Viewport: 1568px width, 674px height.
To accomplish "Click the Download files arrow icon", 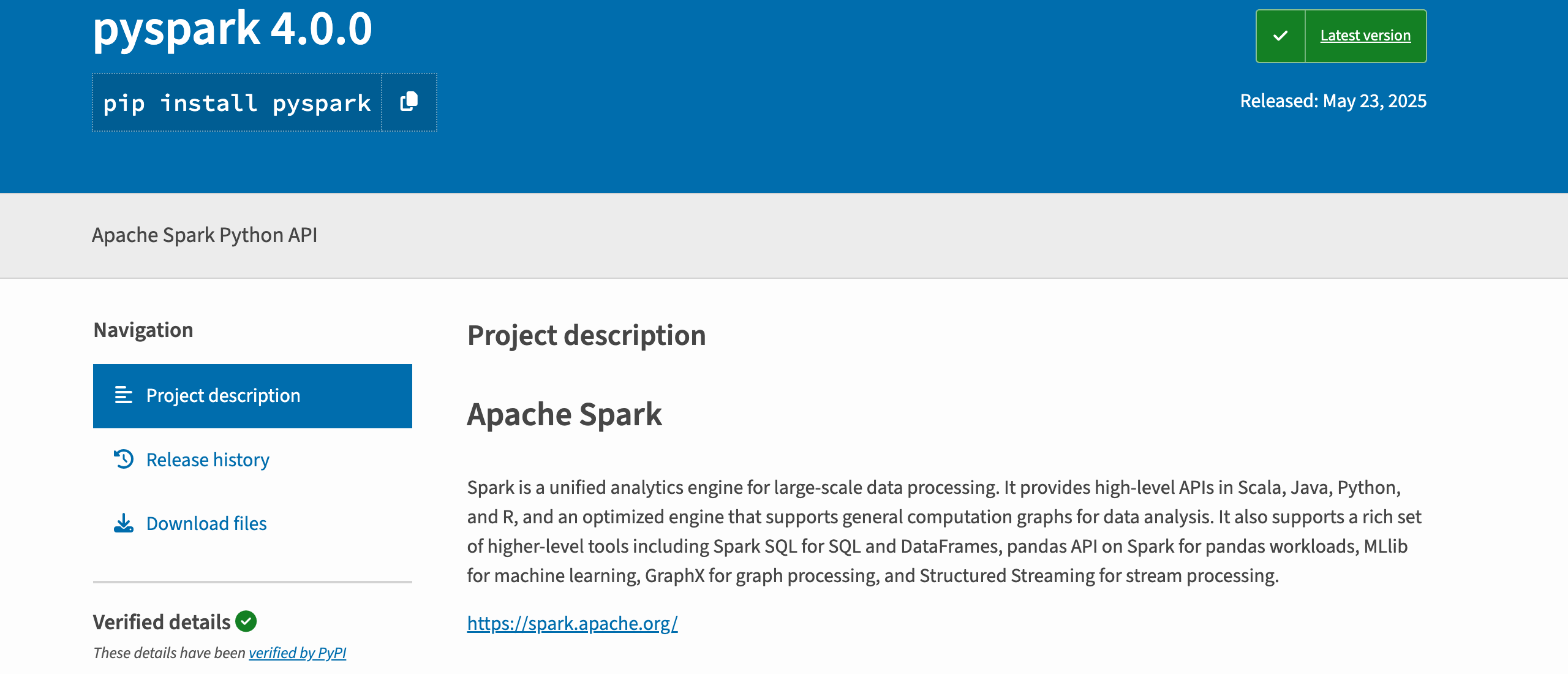I will pos(124,523).
